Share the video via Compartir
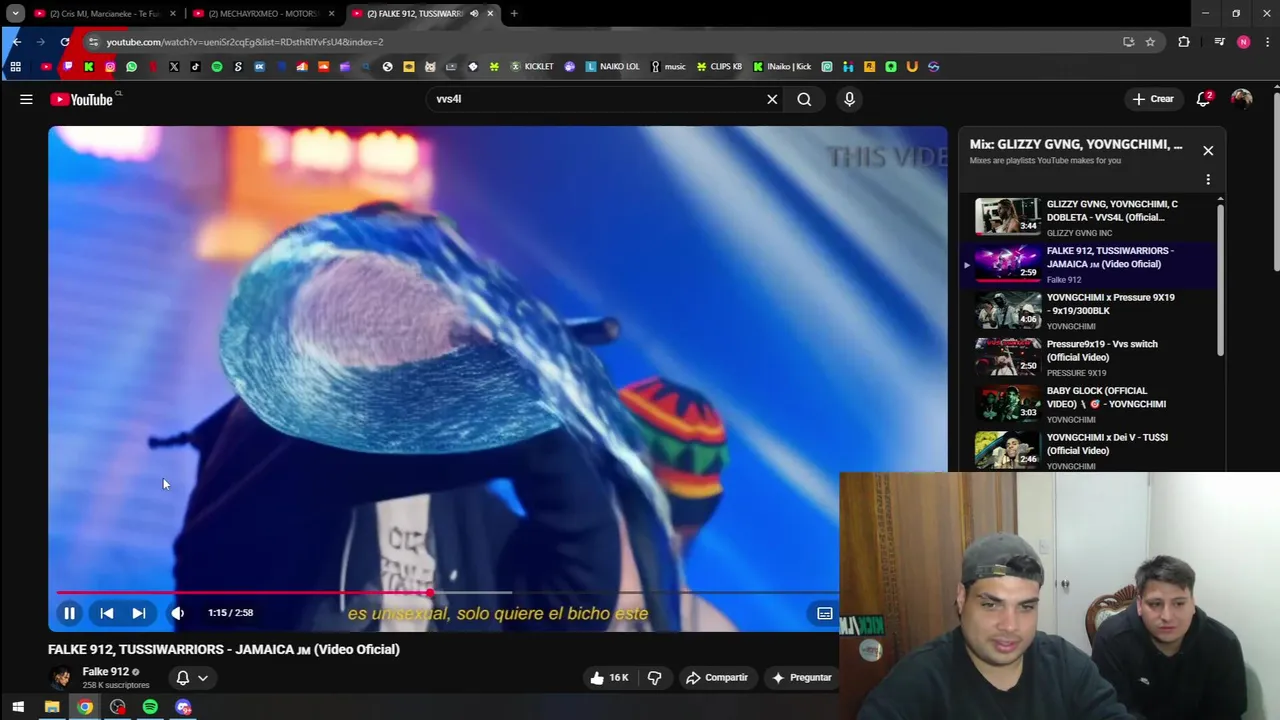1280x720 pixels. (716, 677)
